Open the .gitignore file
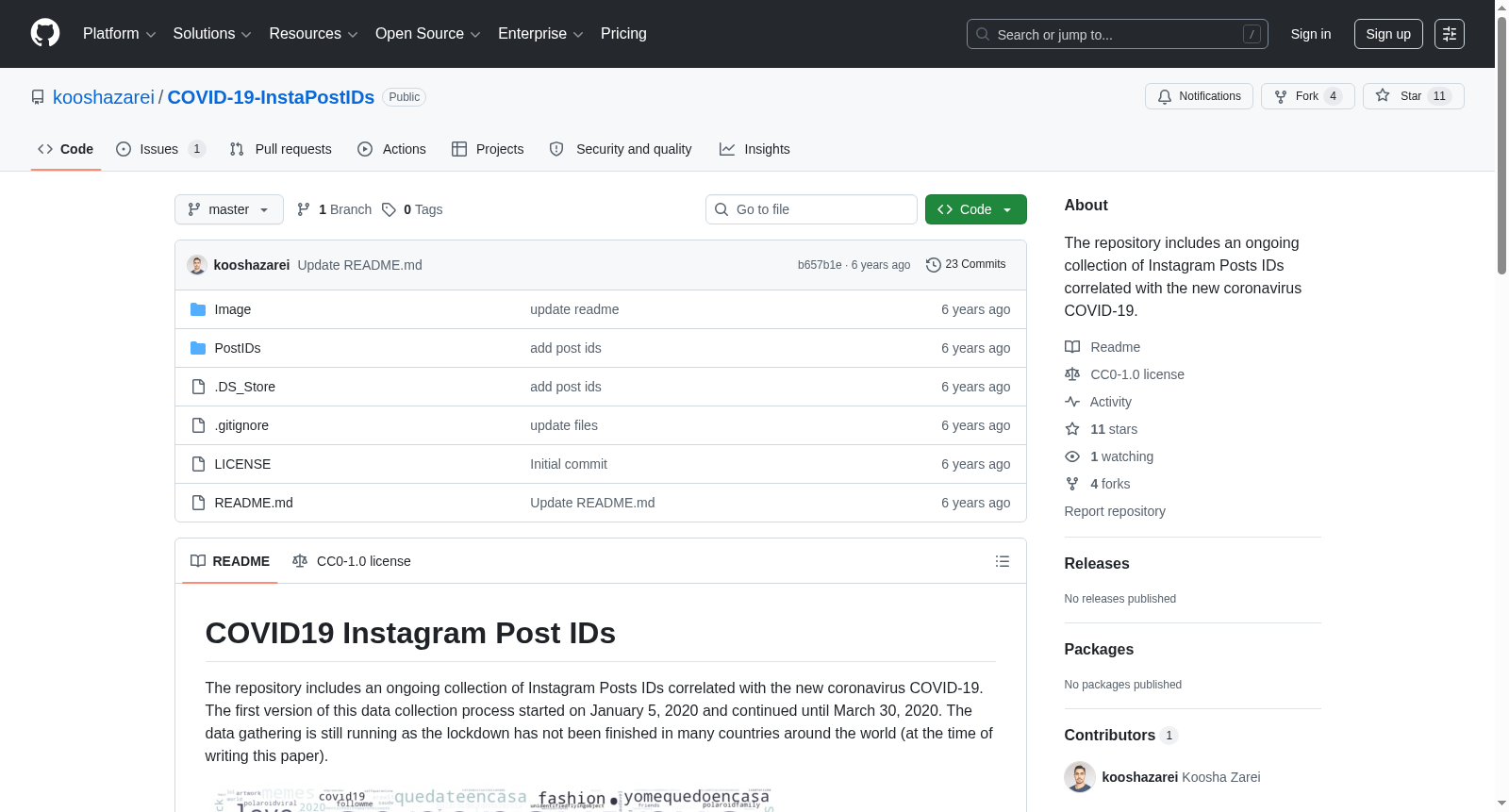The height and width of the screenshot is (812, 1509). tap(241, 425)
